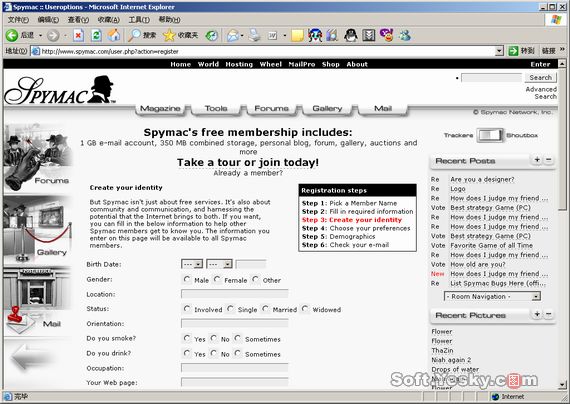This screenshot has width=570, height=404.
Task: Open Forward button history dropdown arrow
Action: pyautogui.click(x=65, y=36)
